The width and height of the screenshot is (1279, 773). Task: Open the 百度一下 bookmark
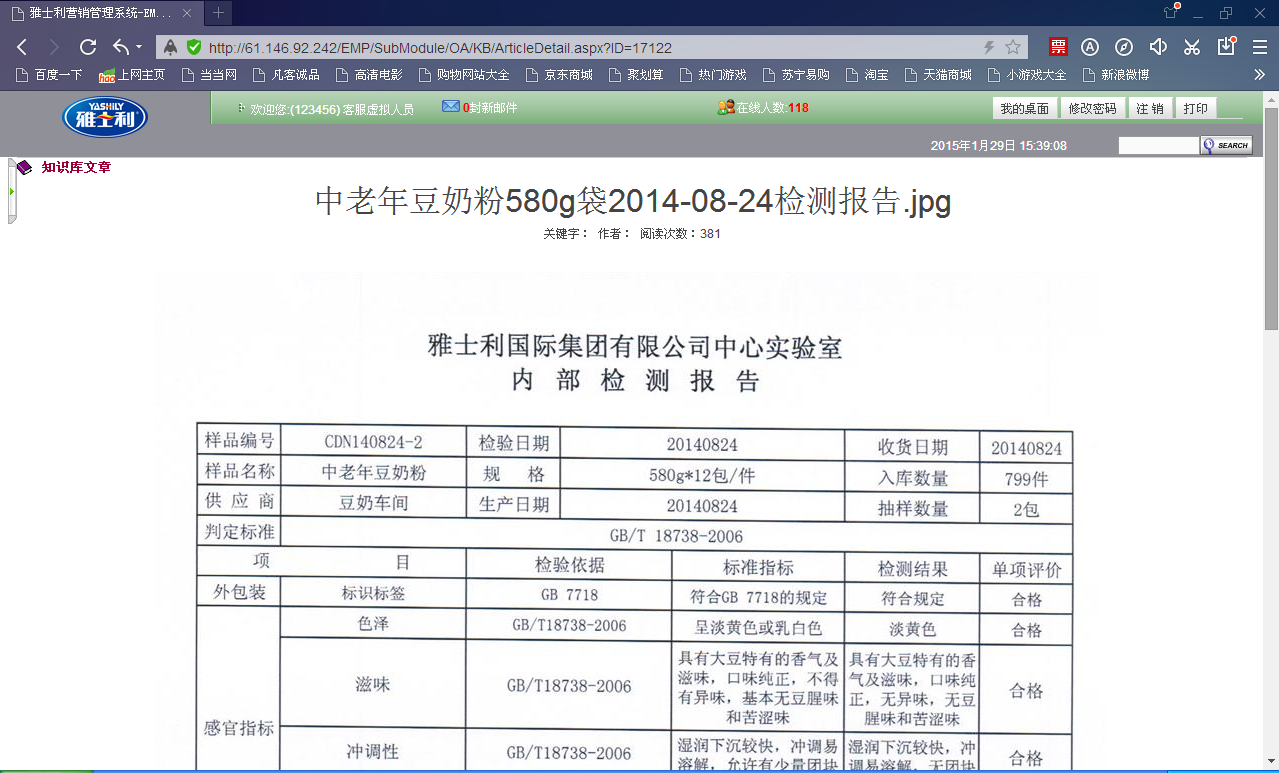(x=50, y=75)
